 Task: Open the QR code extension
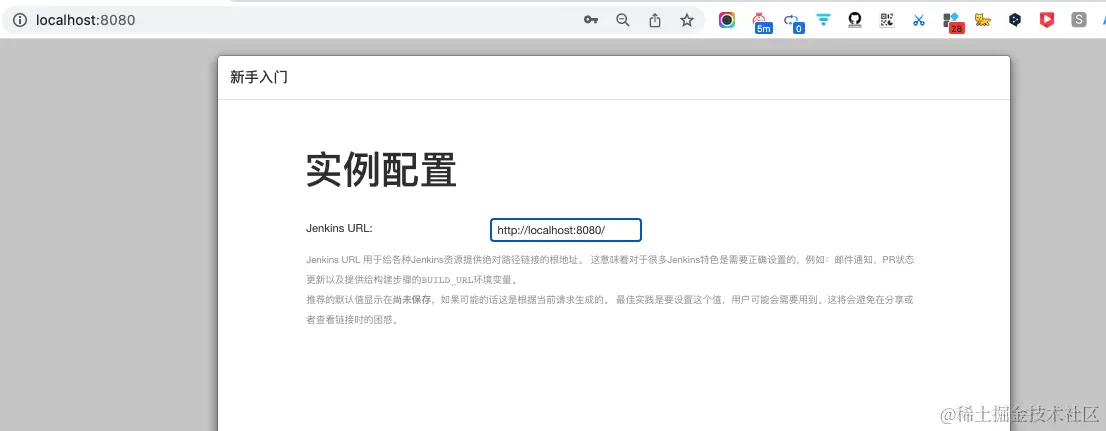(x=887, y=20)
